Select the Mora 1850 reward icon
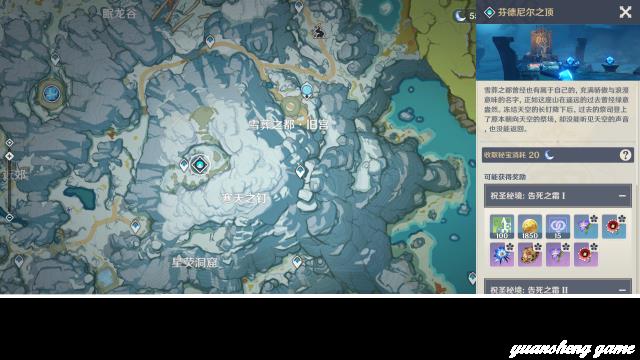640x360 pixels. click(x=529, y=227)
